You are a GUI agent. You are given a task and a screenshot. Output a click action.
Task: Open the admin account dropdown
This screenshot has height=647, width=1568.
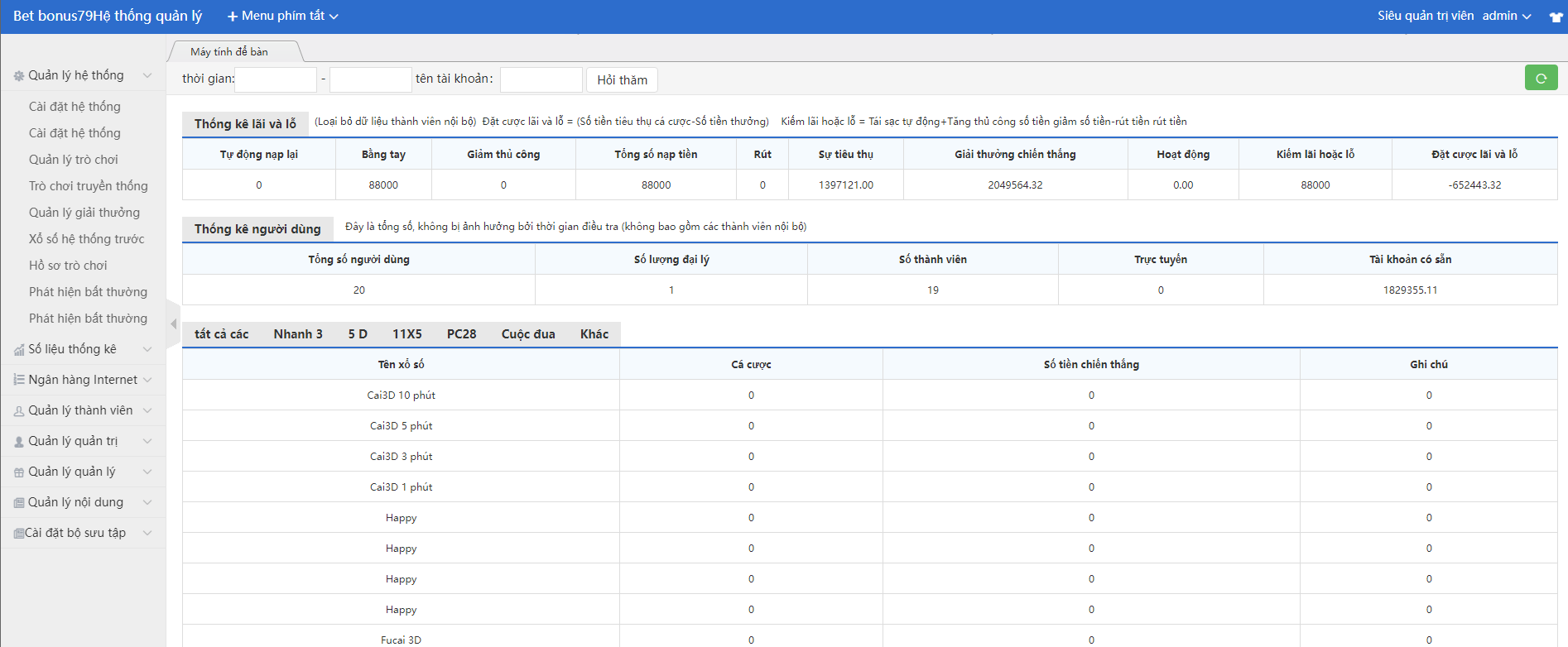[1506, 16]
